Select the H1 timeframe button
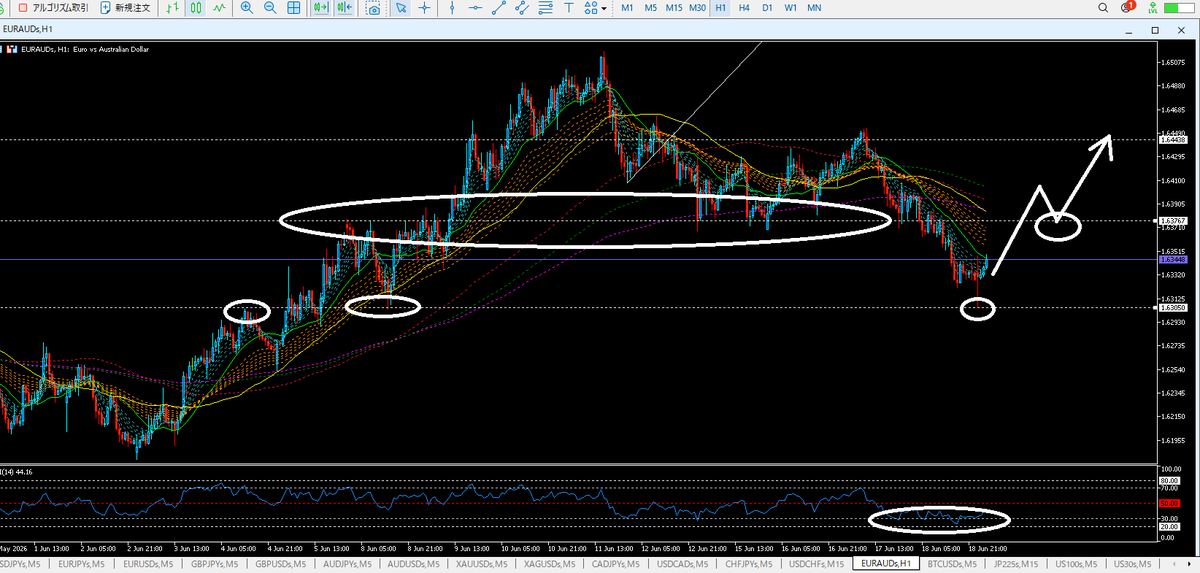The width and height of the screenshot is (1200, 573). [720, 8]
